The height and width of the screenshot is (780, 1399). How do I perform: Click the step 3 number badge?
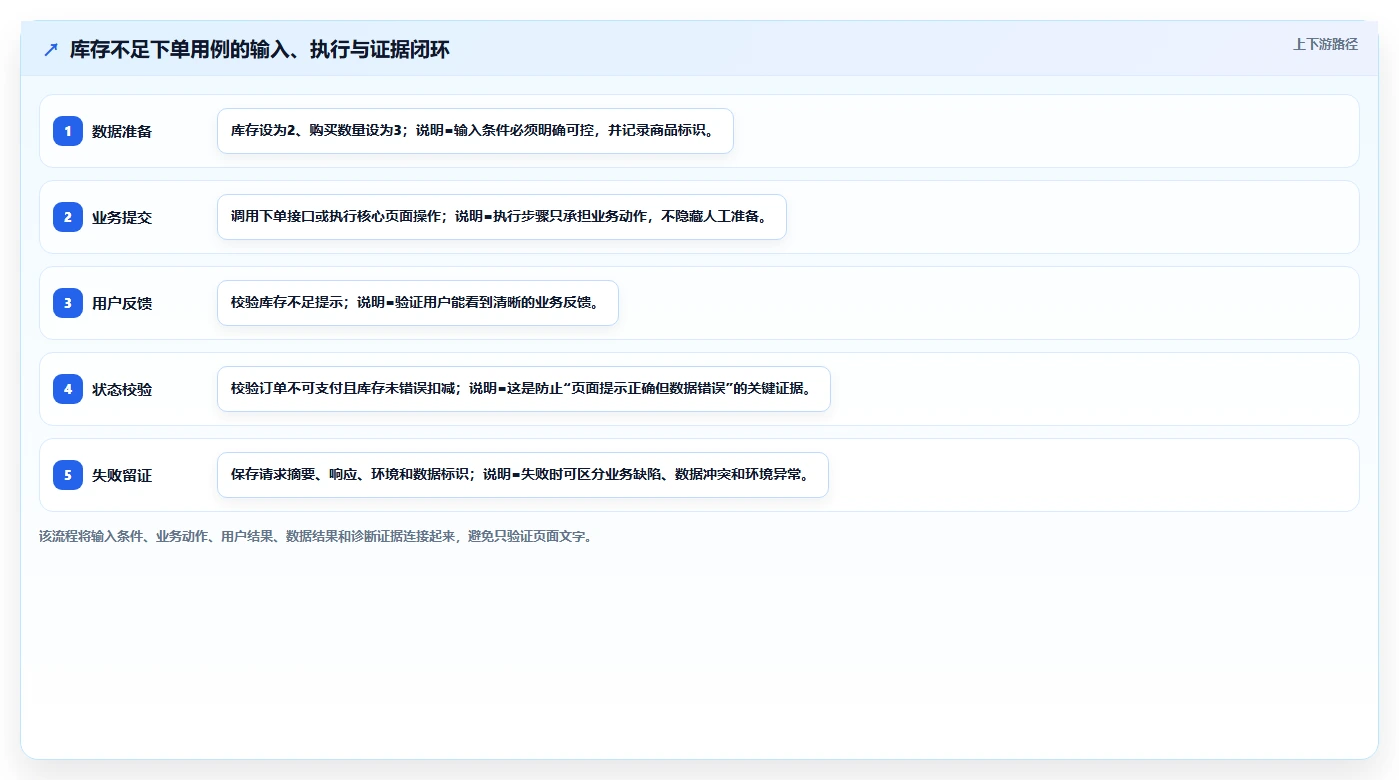[x=68, y=303]
